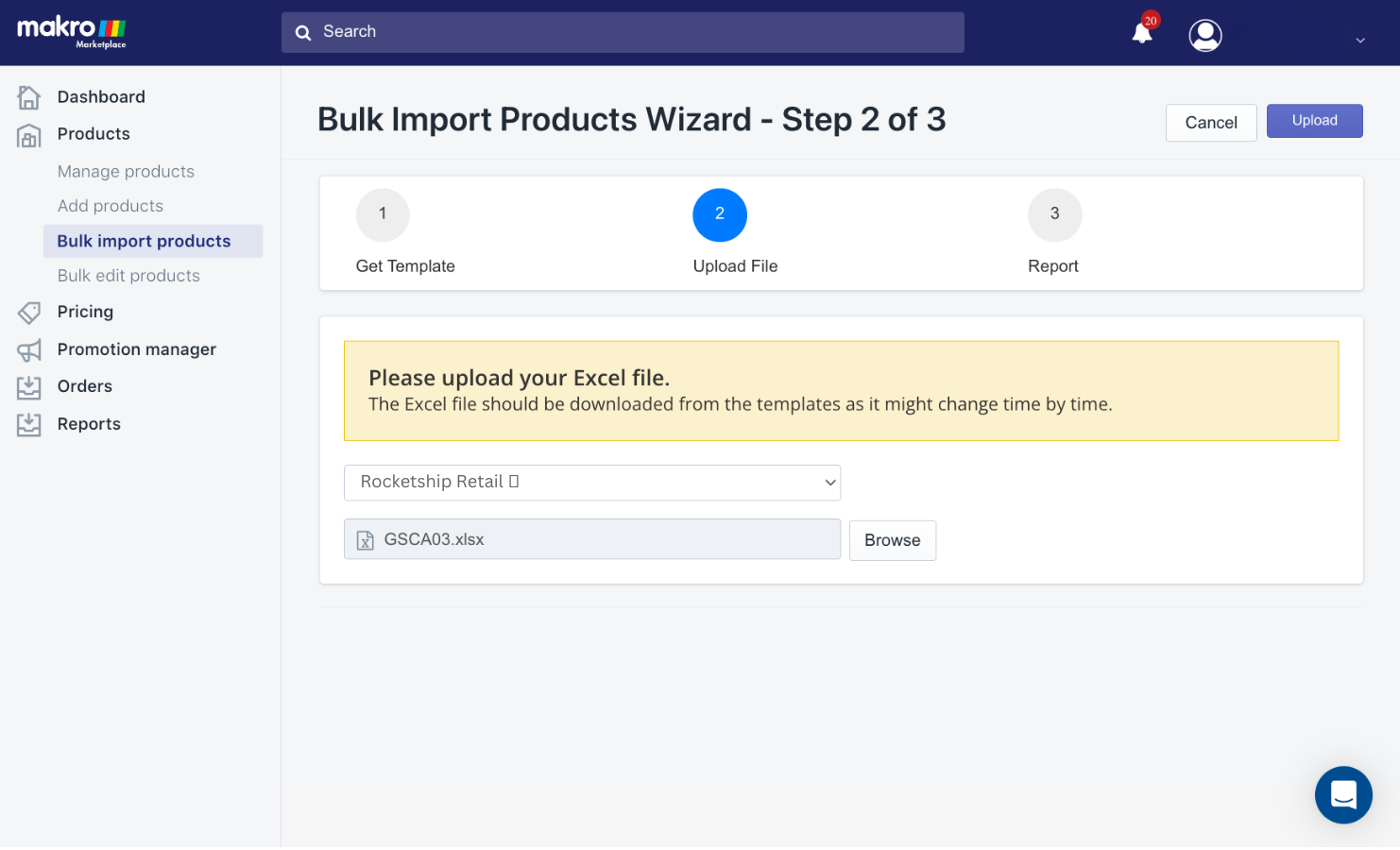This screenshot has width=1400, height=850.
Task: Expand the account menu chevron
Action: click(1360, 41)
